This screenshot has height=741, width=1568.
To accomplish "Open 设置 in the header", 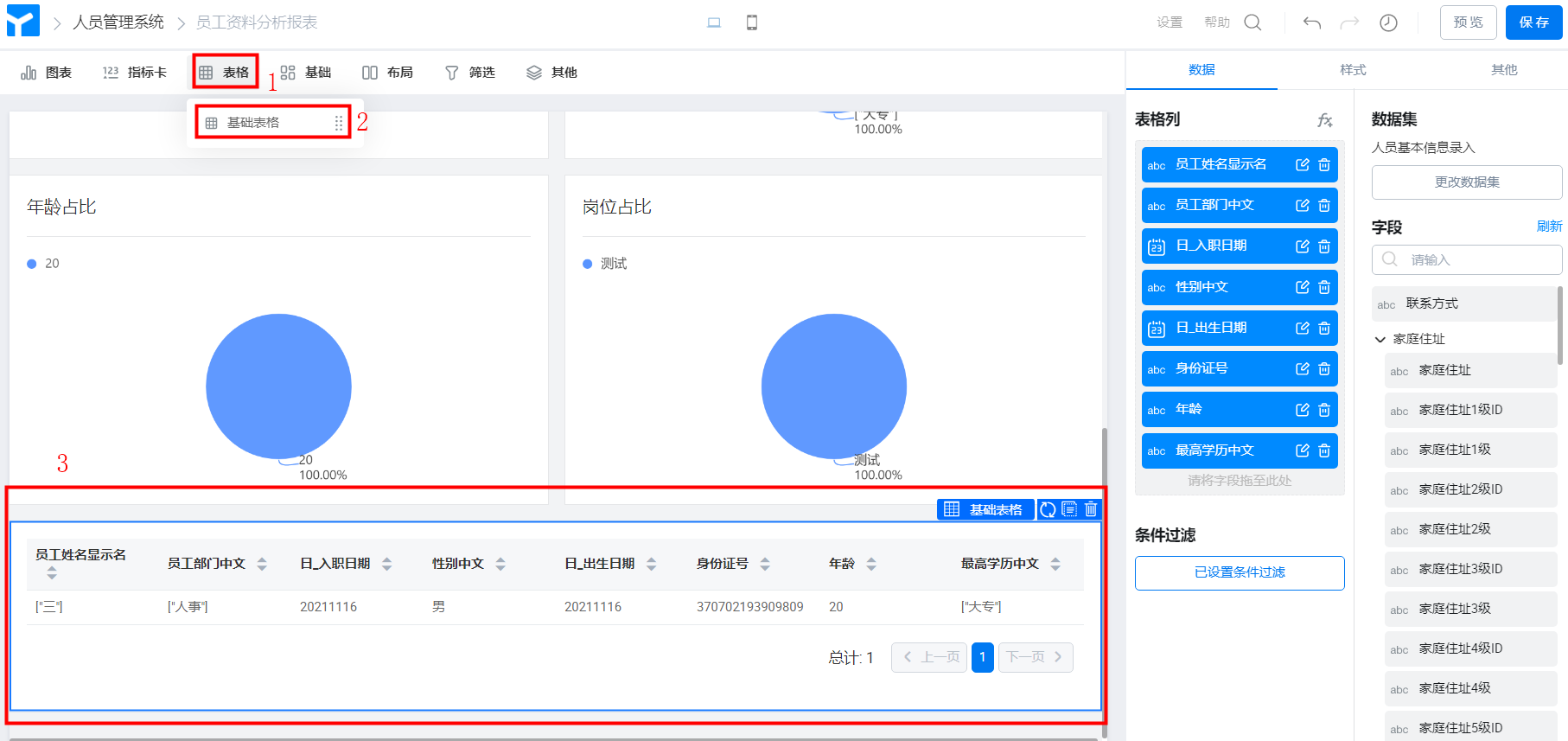I will pos(1170,22).
